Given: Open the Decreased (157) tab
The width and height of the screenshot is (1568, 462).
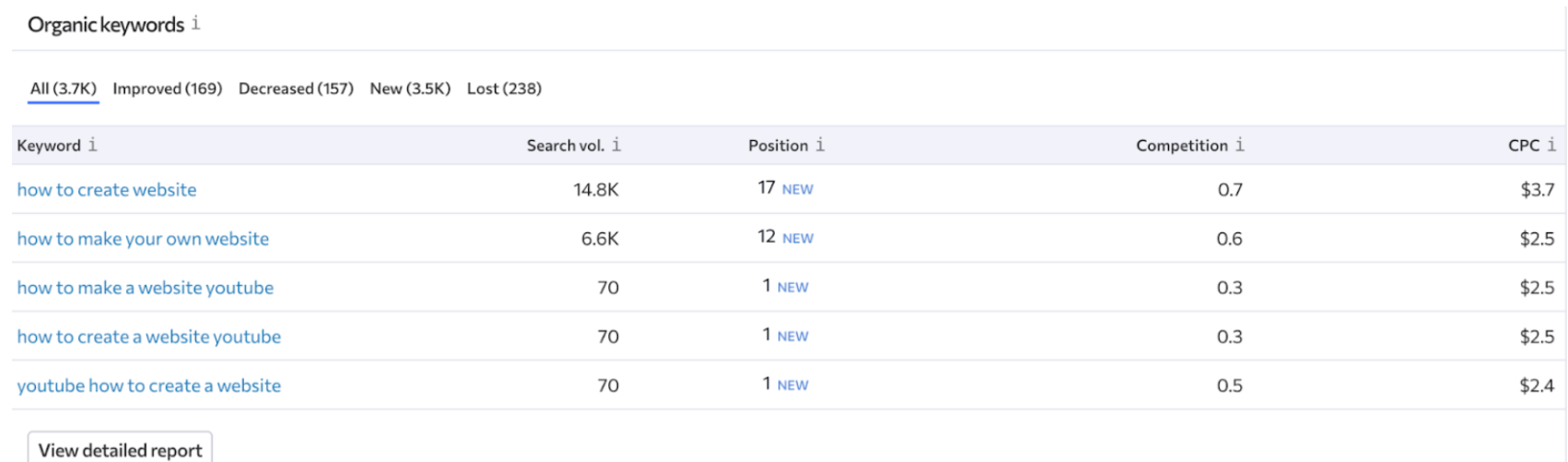Looking at the screenshot, I should [296, 89].
